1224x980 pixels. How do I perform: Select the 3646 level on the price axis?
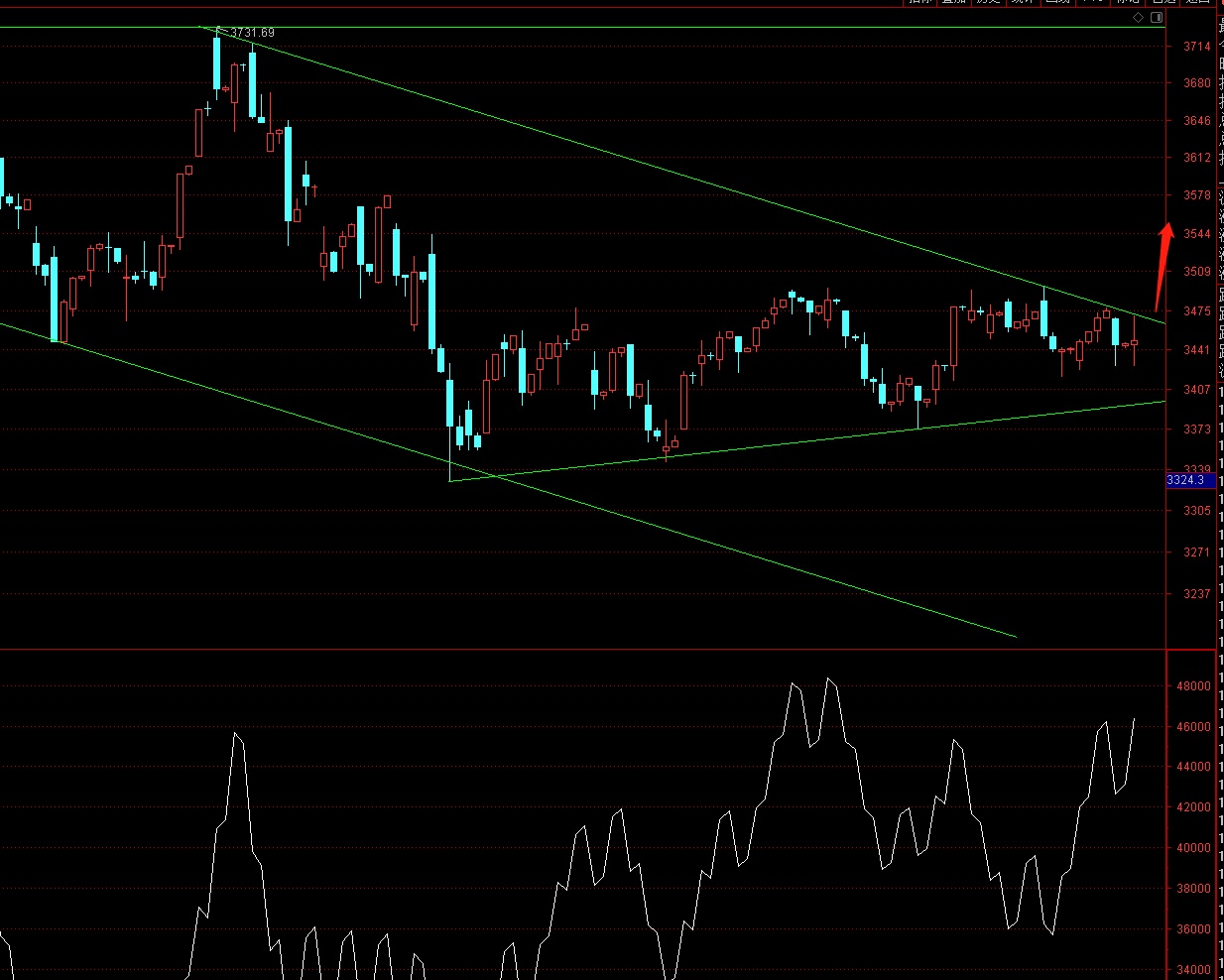tap(1196, 121)
